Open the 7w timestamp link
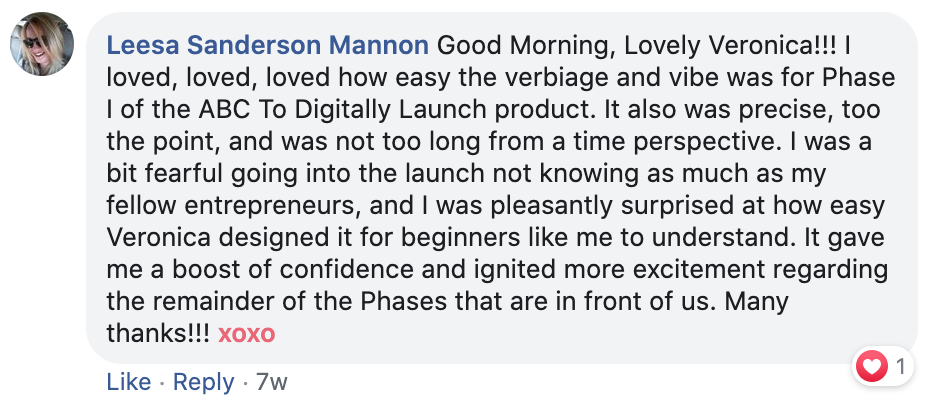This screenshot has width=940, height=408. pos(272,382)
